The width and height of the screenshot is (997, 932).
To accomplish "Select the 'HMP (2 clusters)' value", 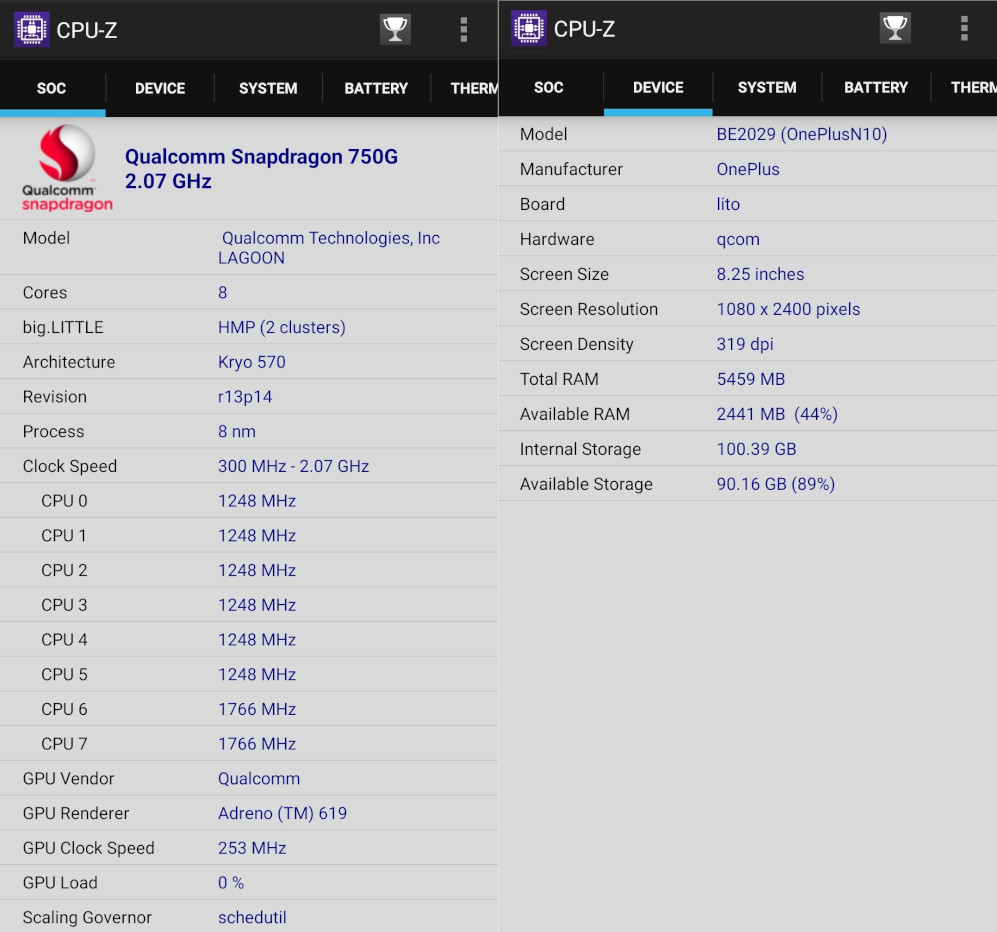I will click(x=282, y=327).
